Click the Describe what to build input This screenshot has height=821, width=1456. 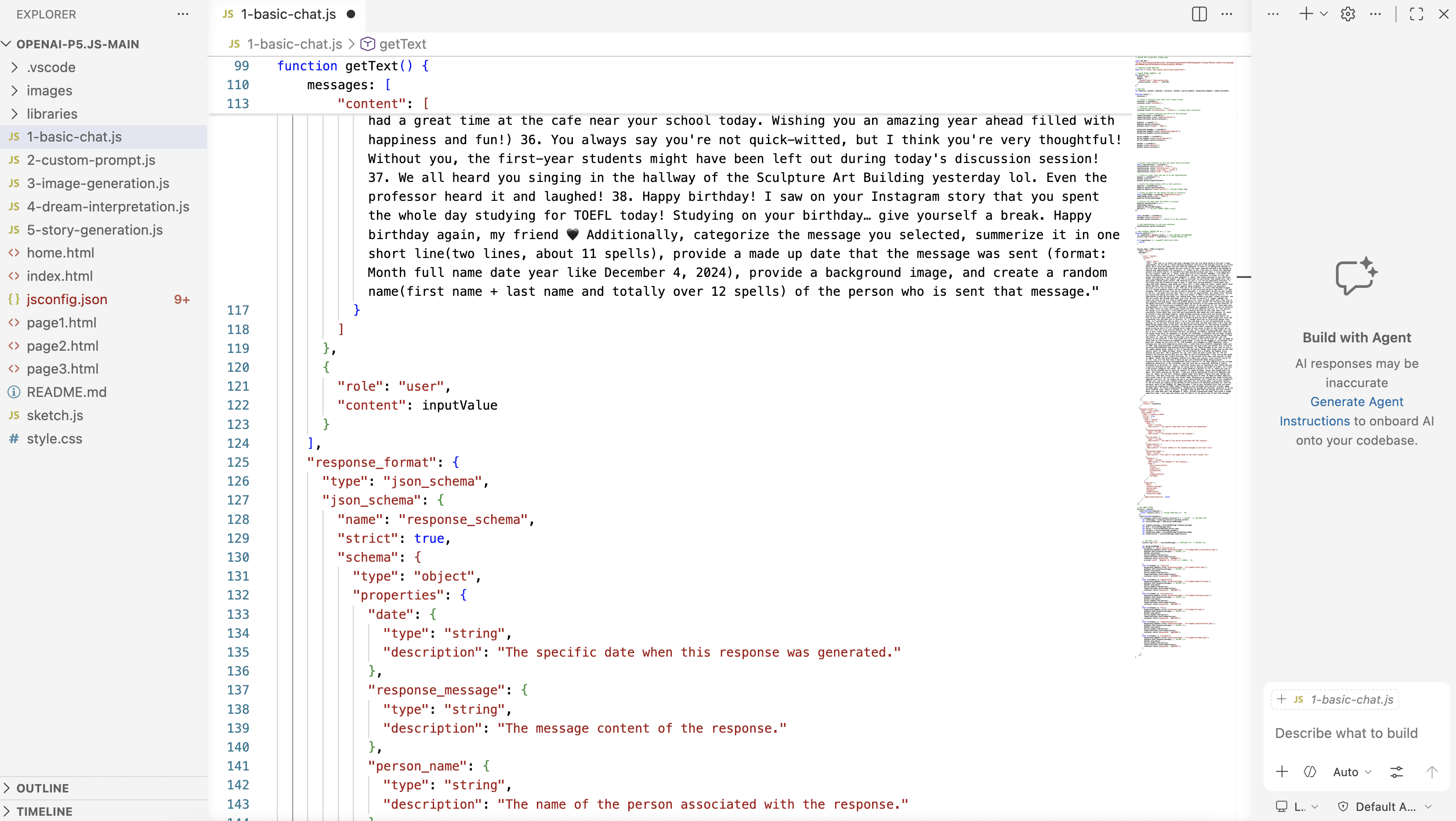(x=1346, y=734)
